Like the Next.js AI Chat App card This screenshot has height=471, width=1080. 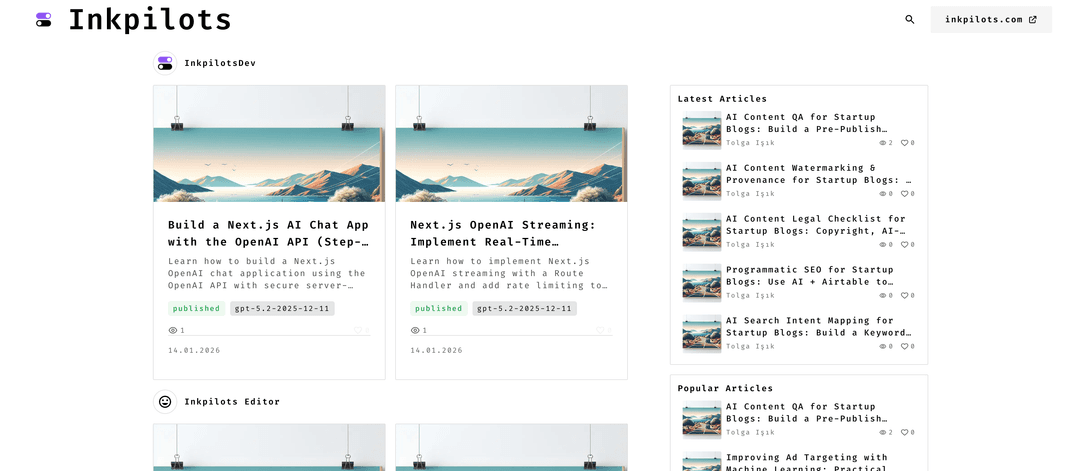(358, 330)
